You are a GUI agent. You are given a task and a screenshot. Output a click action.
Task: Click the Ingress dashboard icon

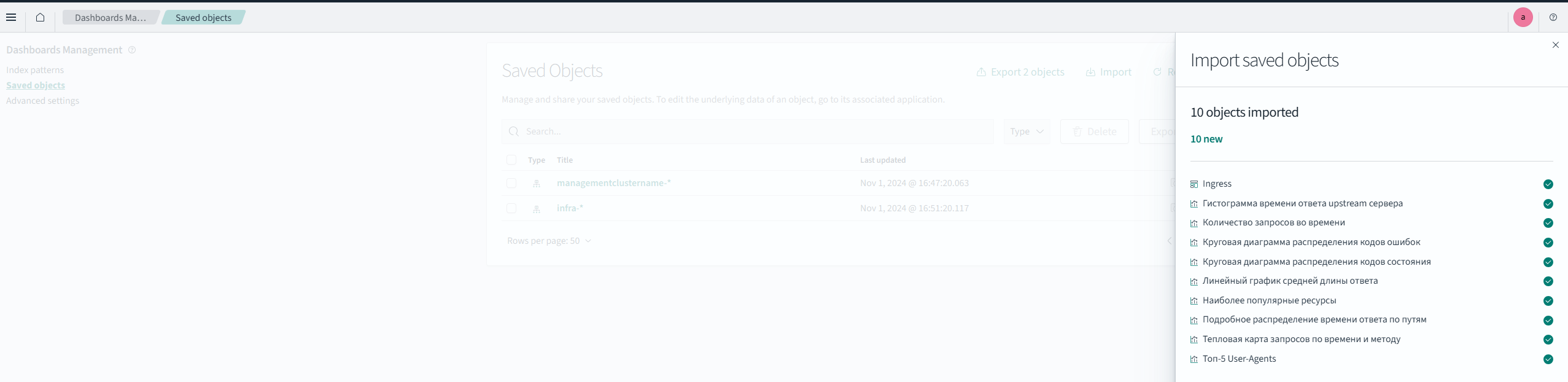(x=1193, y=184)
